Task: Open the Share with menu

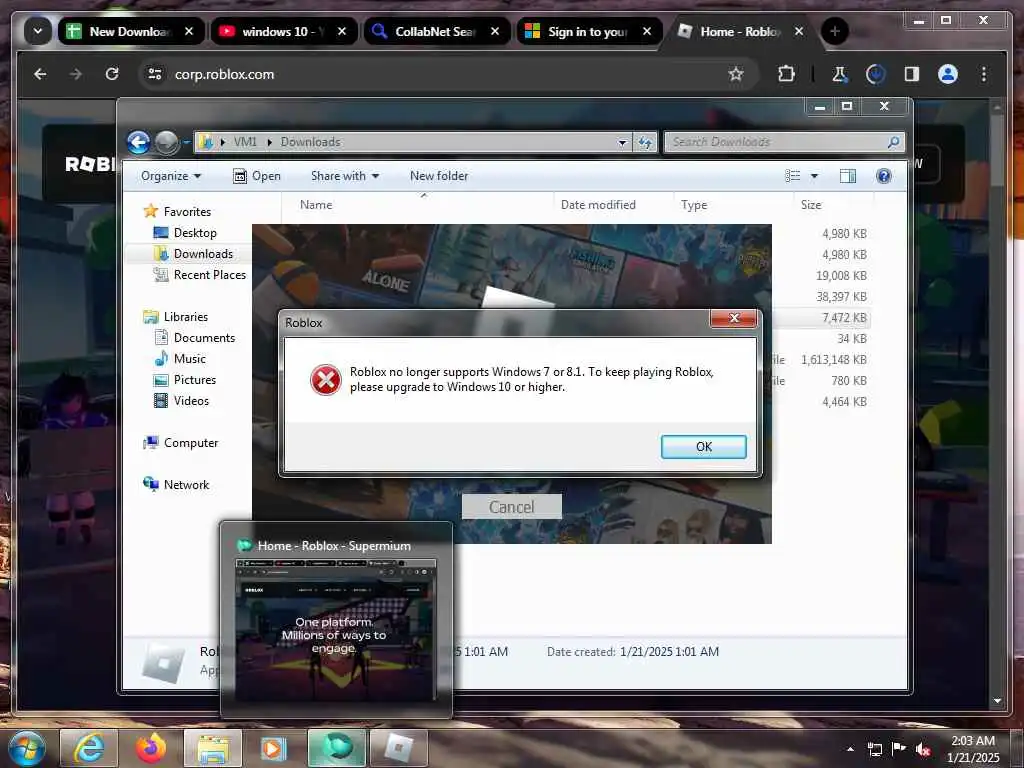Action: [345, 176]
